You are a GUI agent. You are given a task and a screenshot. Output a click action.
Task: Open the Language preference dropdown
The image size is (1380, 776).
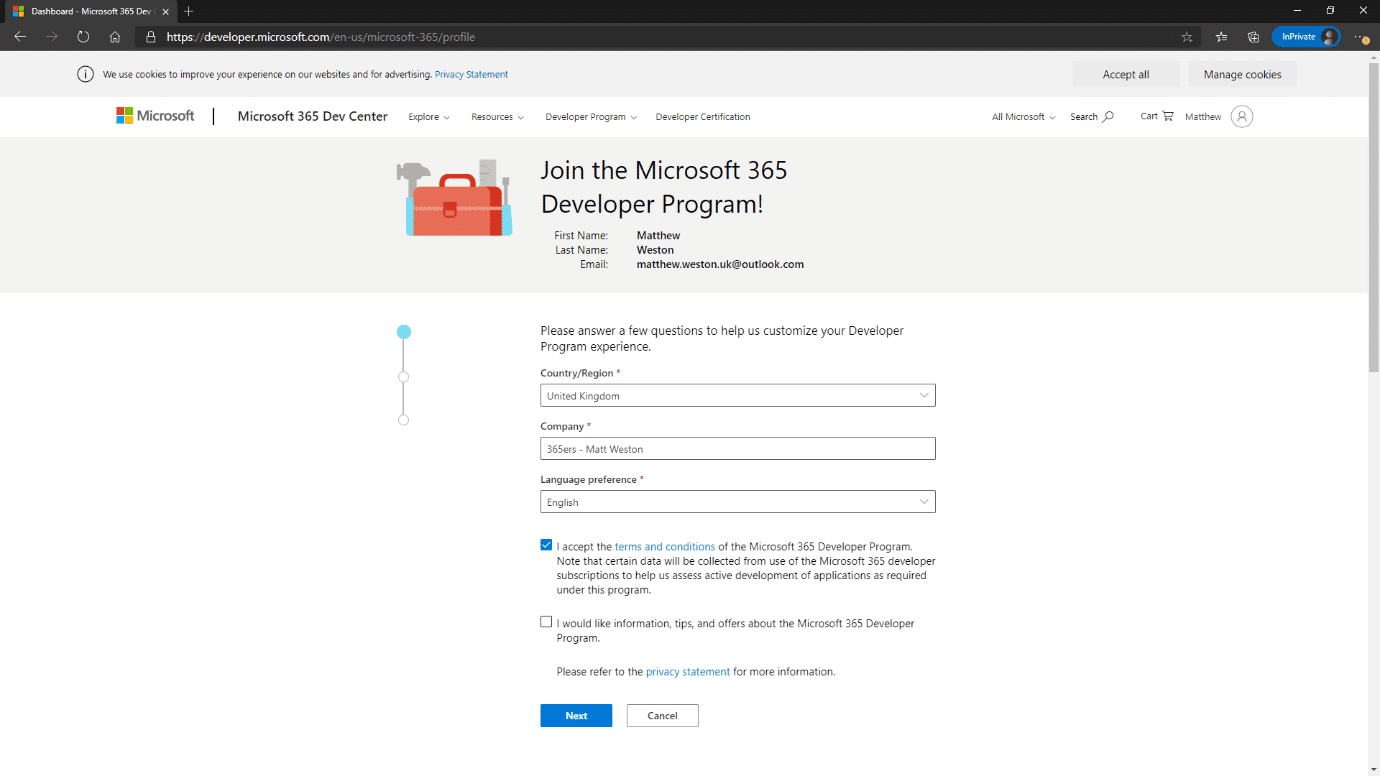737,502
